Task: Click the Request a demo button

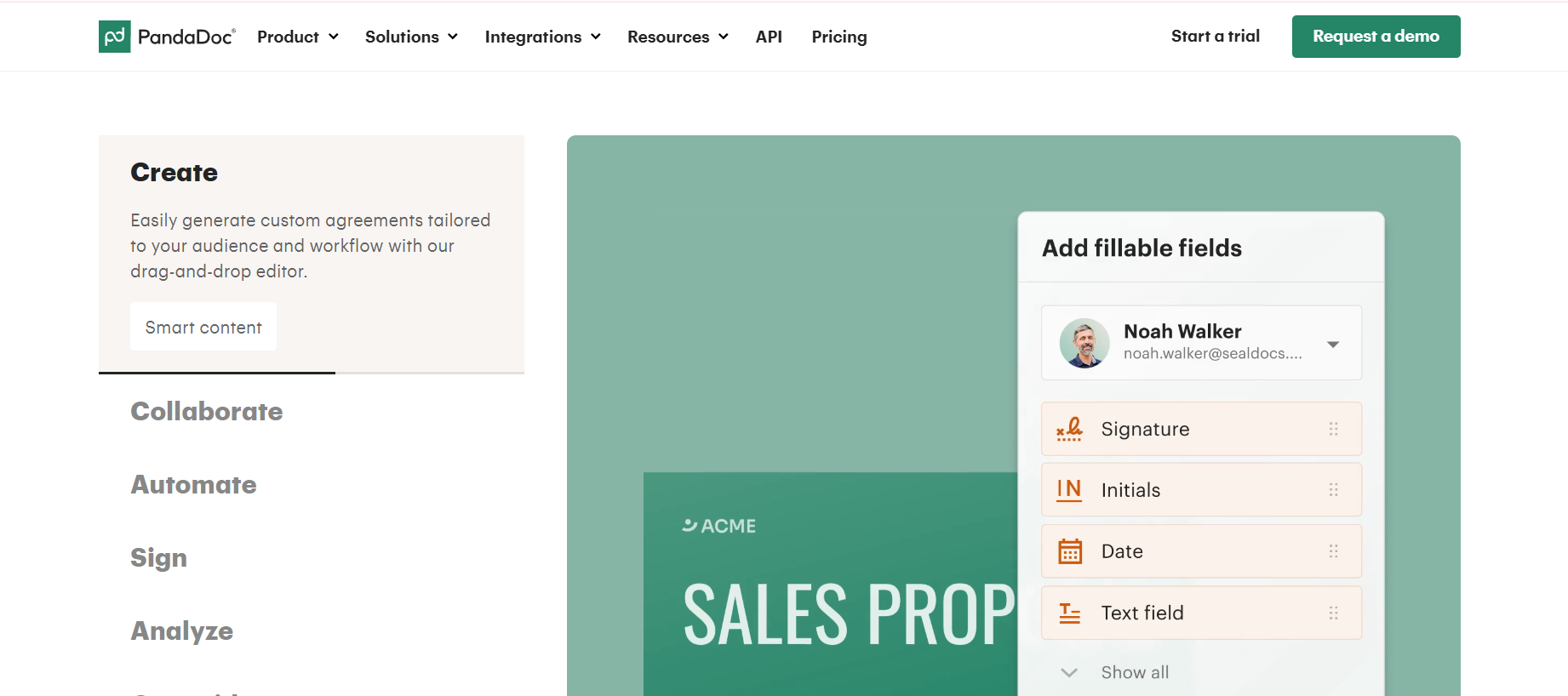Action: 1376,37
